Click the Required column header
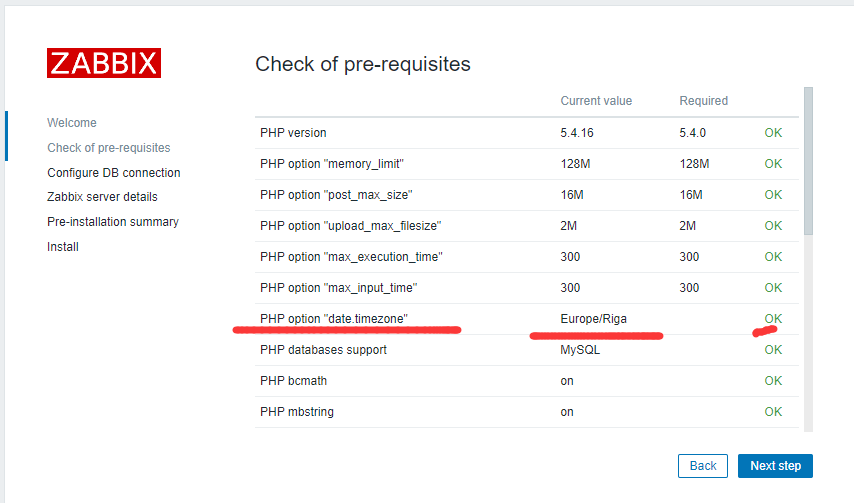The height and width of the screenshot is (503, 854). click(704, 101)
